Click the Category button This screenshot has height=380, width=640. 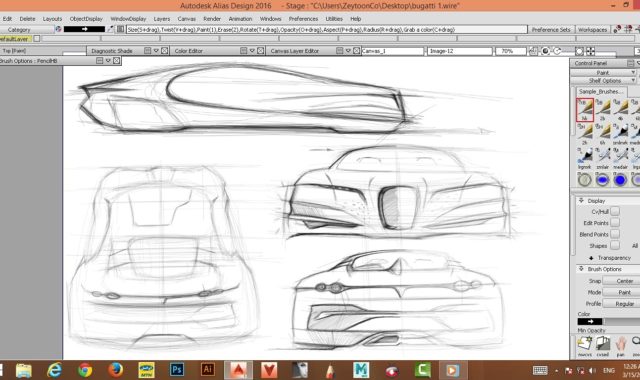27,29
